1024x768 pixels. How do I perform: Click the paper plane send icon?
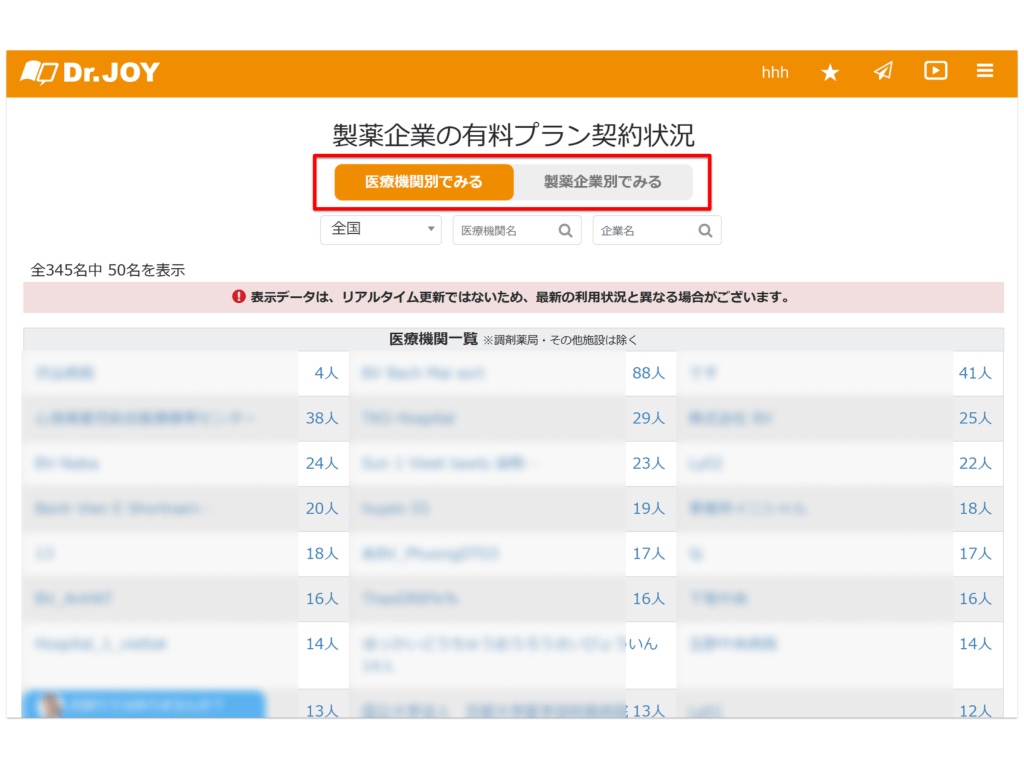tap(883, 71)
